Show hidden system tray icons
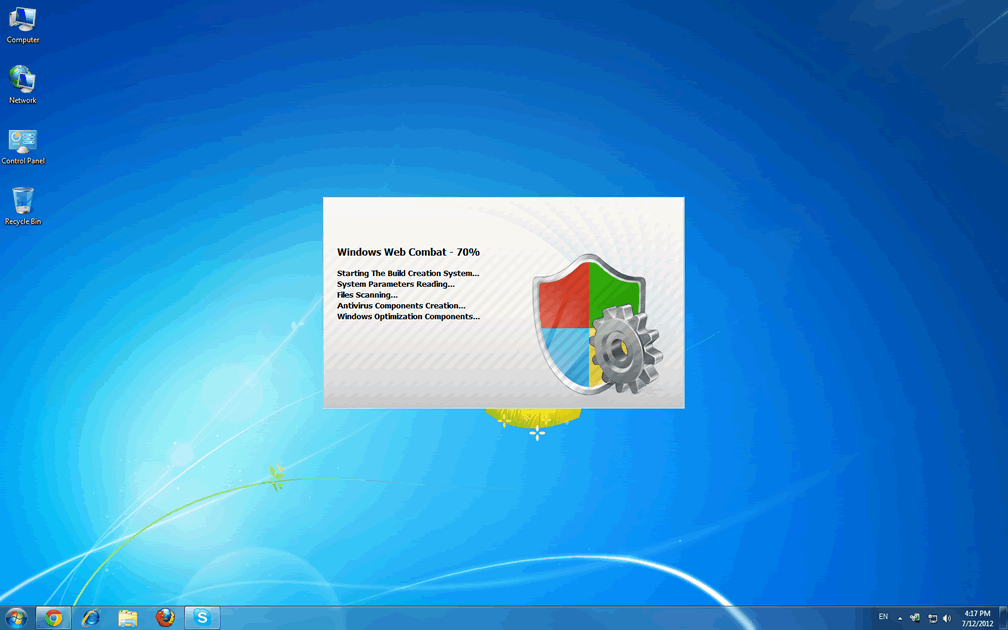This screenshot has width=1008, height=630. (900, 618)
